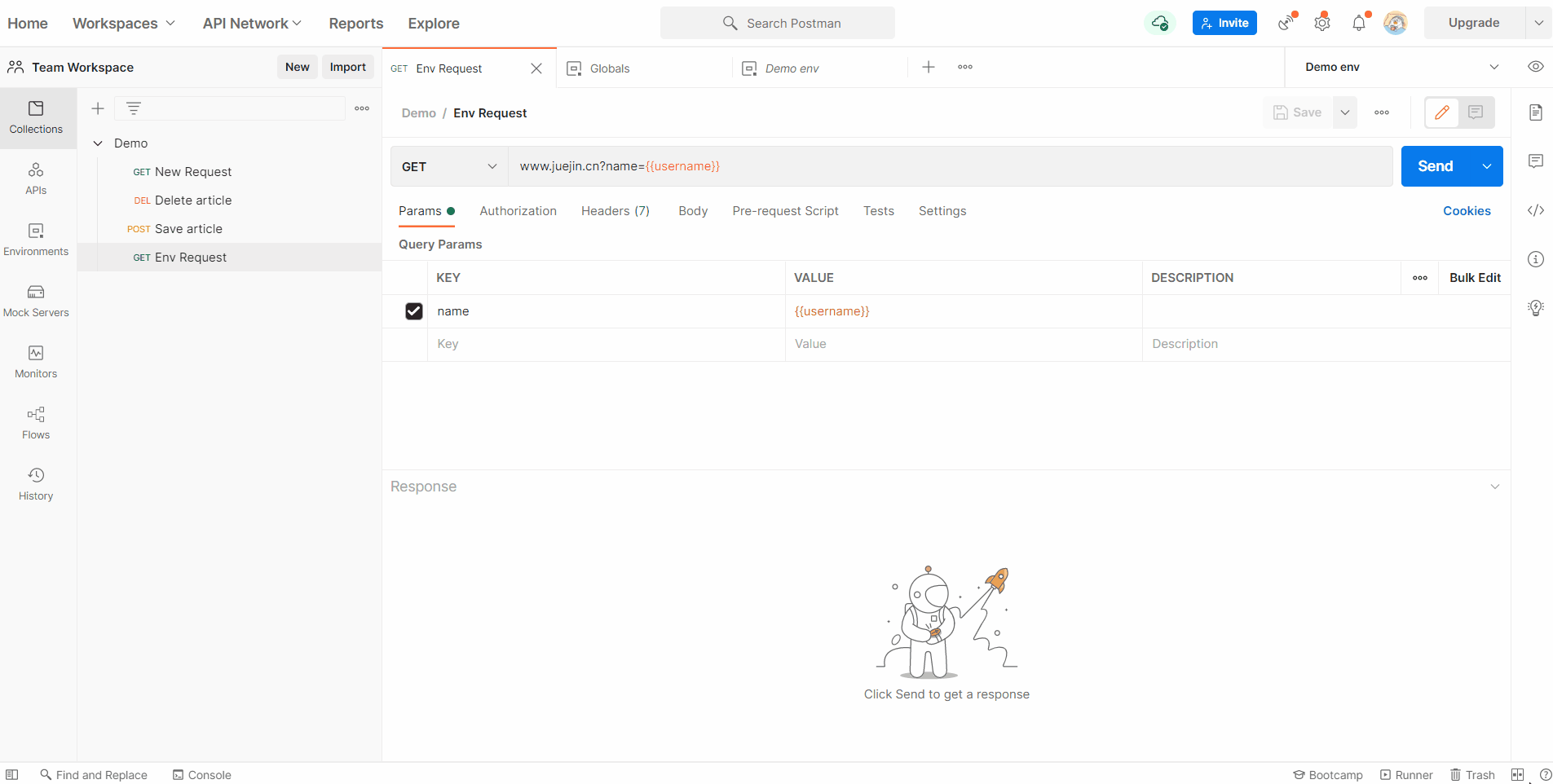Open the satellite capture requests icon
Image resolution: width=1553 pixels, height=784 pixels.
[1286, 23]
